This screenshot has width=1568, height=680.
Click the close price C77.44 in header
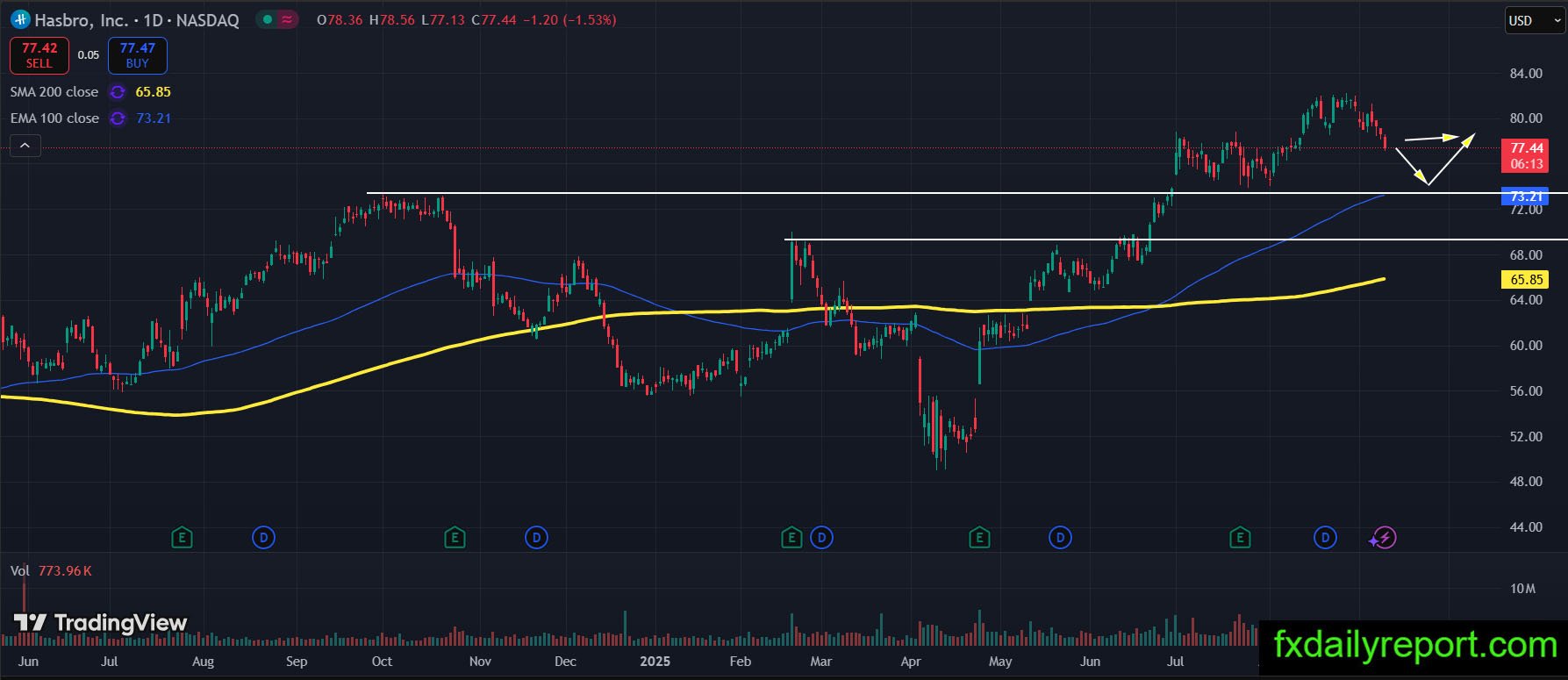pyautogui.click(x=493, y=20)
